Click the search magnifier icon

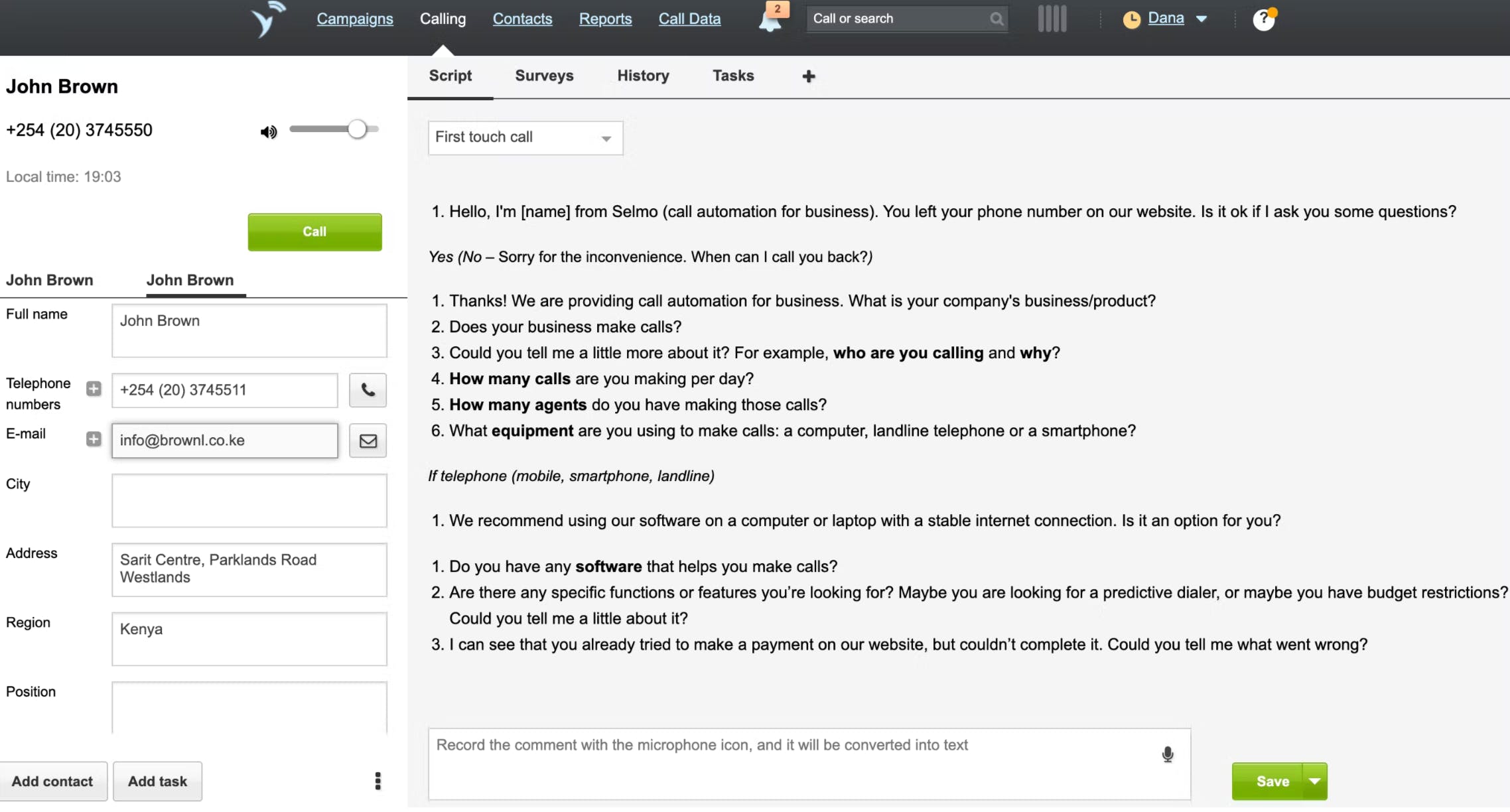[996, 19]
